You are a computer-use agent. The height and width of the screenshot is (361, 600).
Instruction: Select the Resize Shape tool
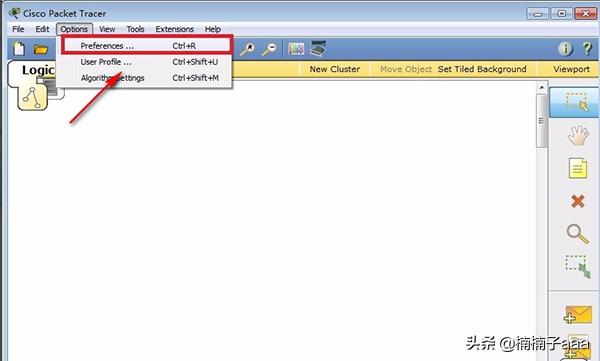click(x=578, y=266)
